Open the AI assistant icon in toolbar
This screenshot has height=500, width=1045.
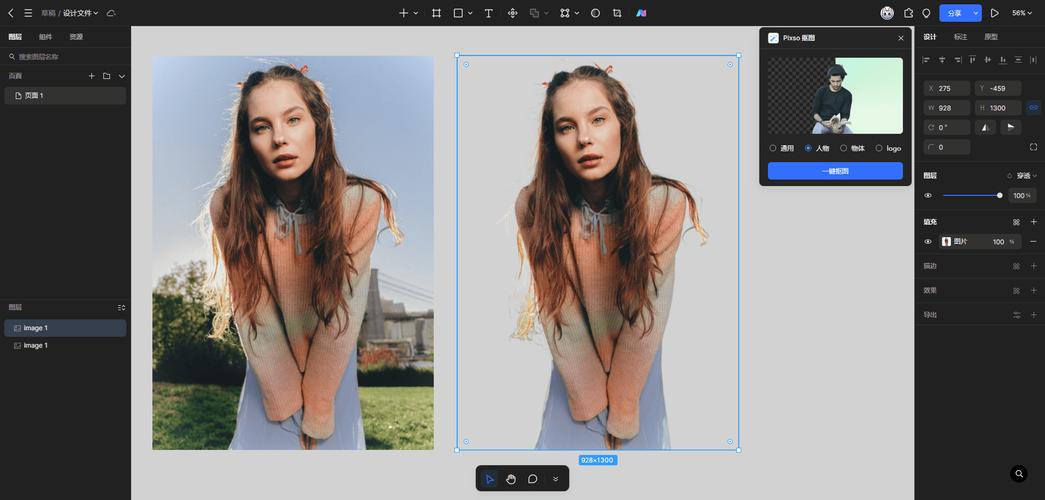point(641,13)
